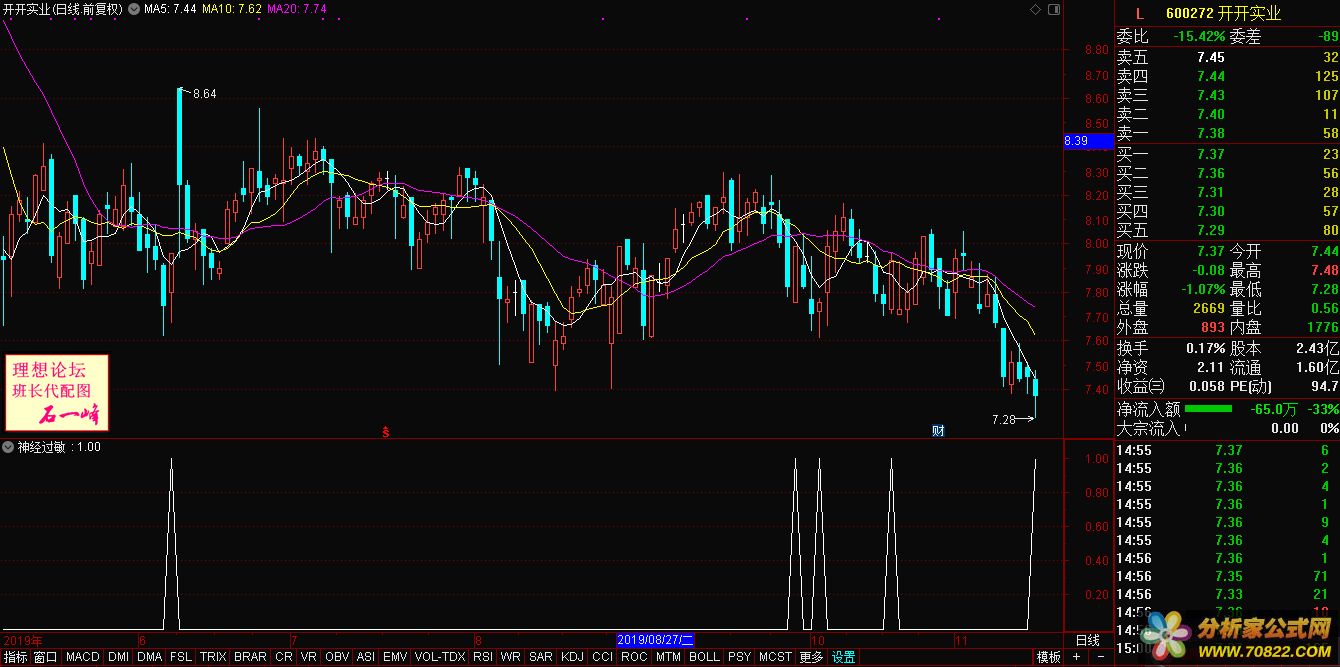Switch to WR indicator tab
The height and width of the screenshot is (667, 1340).
click(x=510, y=657)
